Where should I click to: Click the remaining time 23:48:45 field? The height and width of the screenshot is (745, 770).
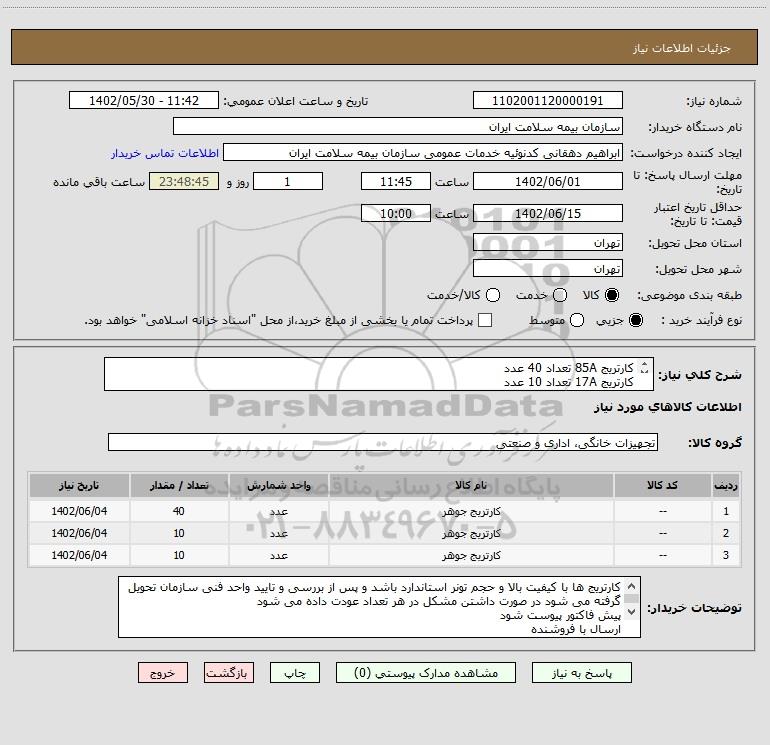[184, 181]
